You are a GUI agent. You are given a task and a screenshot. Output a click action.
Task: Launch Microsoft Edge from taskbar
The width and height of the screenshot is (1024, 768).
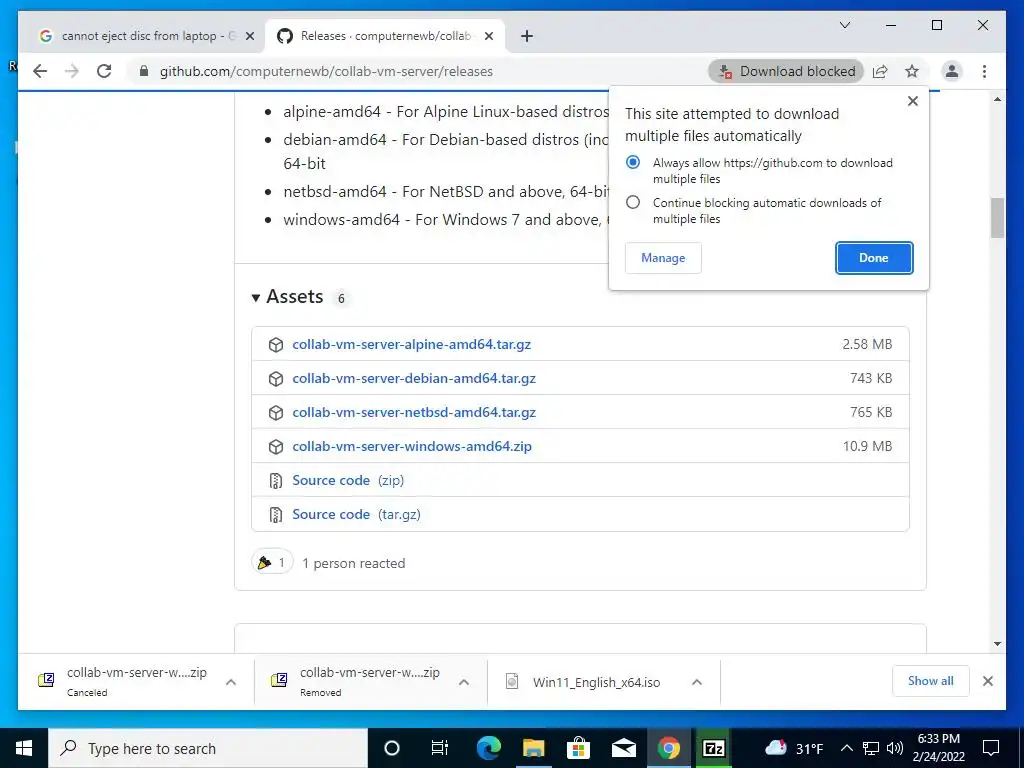click(x=488, y=748)
